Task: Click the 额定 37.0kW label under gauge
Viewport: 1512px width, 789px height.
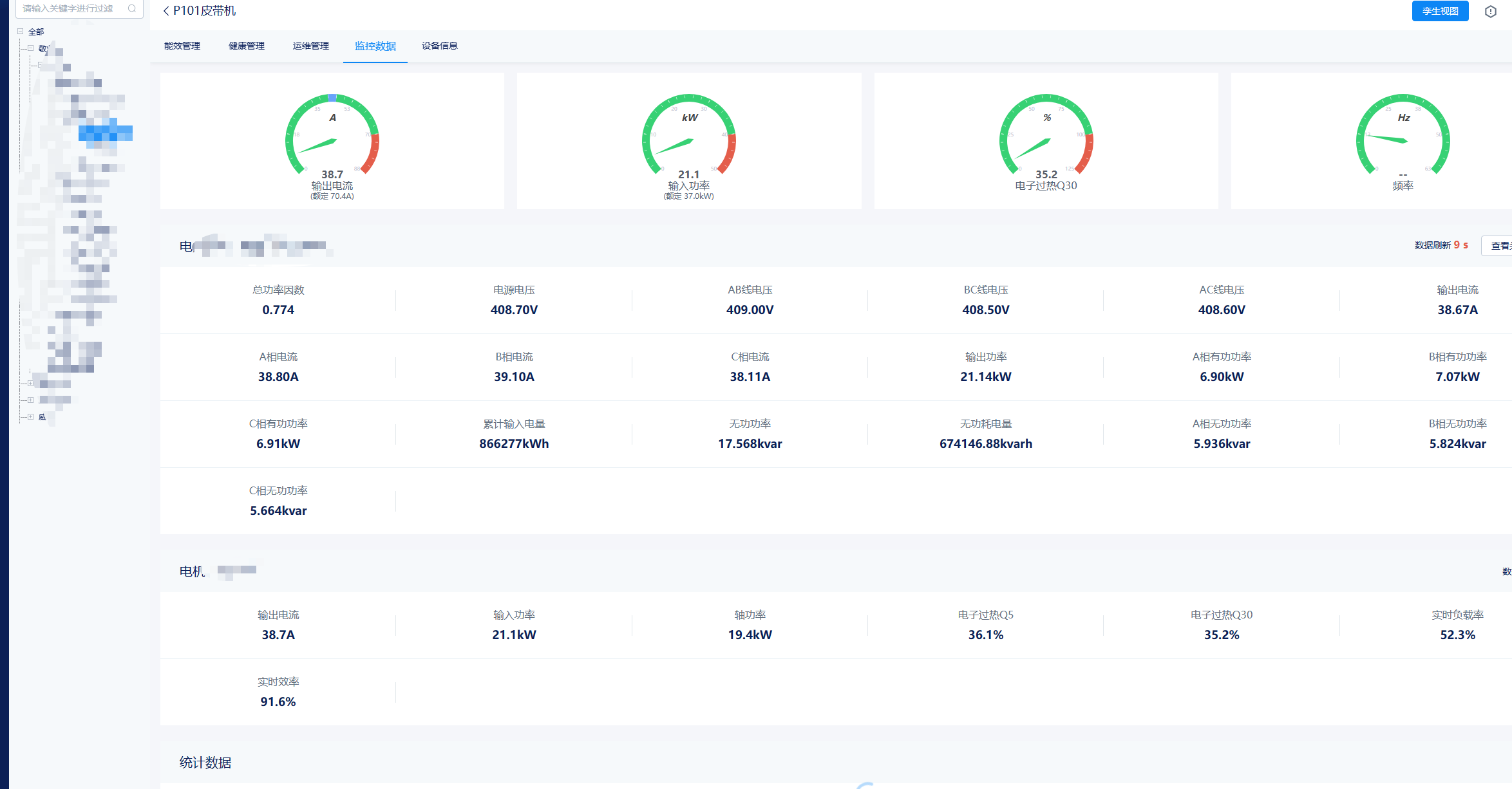Action: pos(689,196)
